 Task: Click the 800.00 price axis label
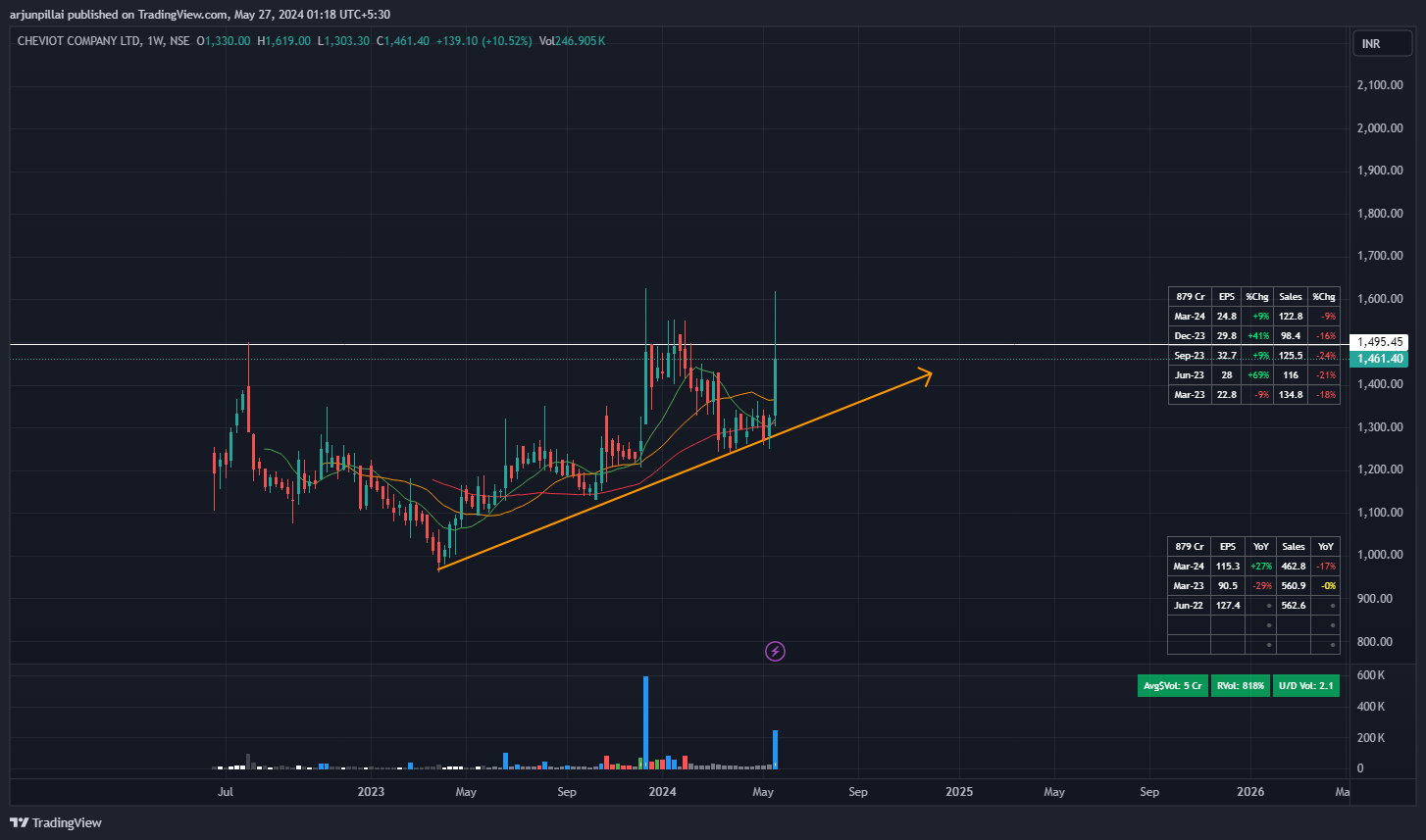[x=1374, y=641]
